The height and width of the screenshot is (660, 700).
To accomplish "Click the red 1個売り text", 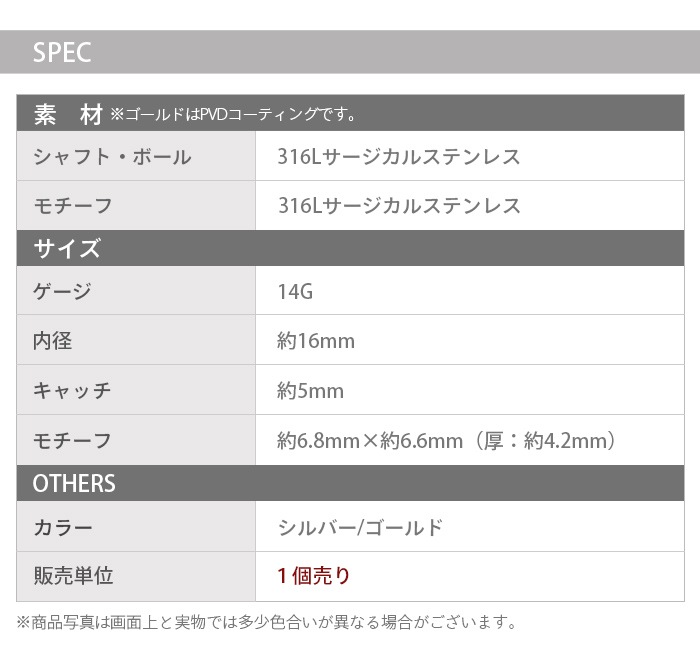I will pos(314,576).
